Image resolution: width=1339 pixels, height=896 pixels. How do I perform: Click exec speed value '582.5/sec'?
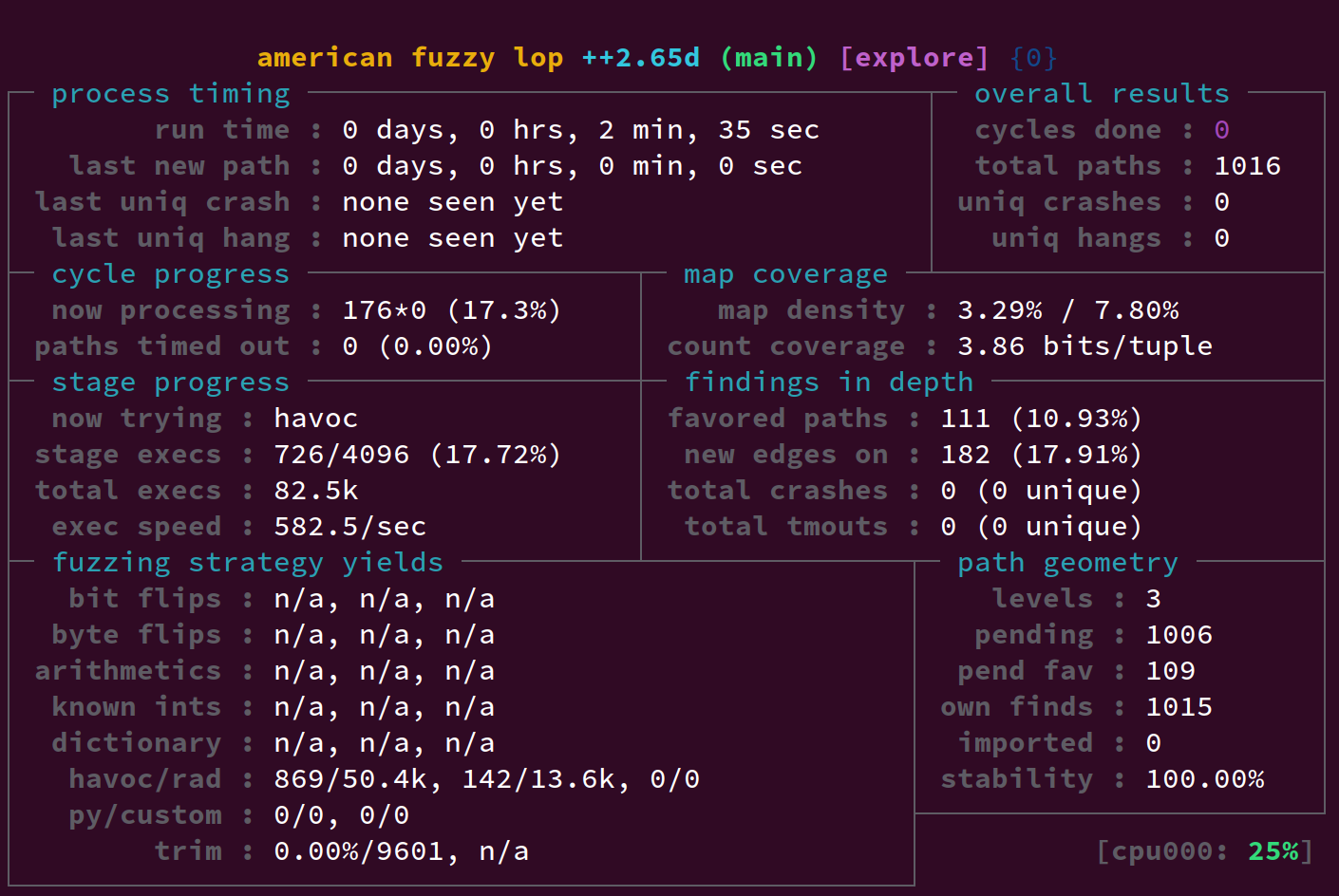click(350, 527)
